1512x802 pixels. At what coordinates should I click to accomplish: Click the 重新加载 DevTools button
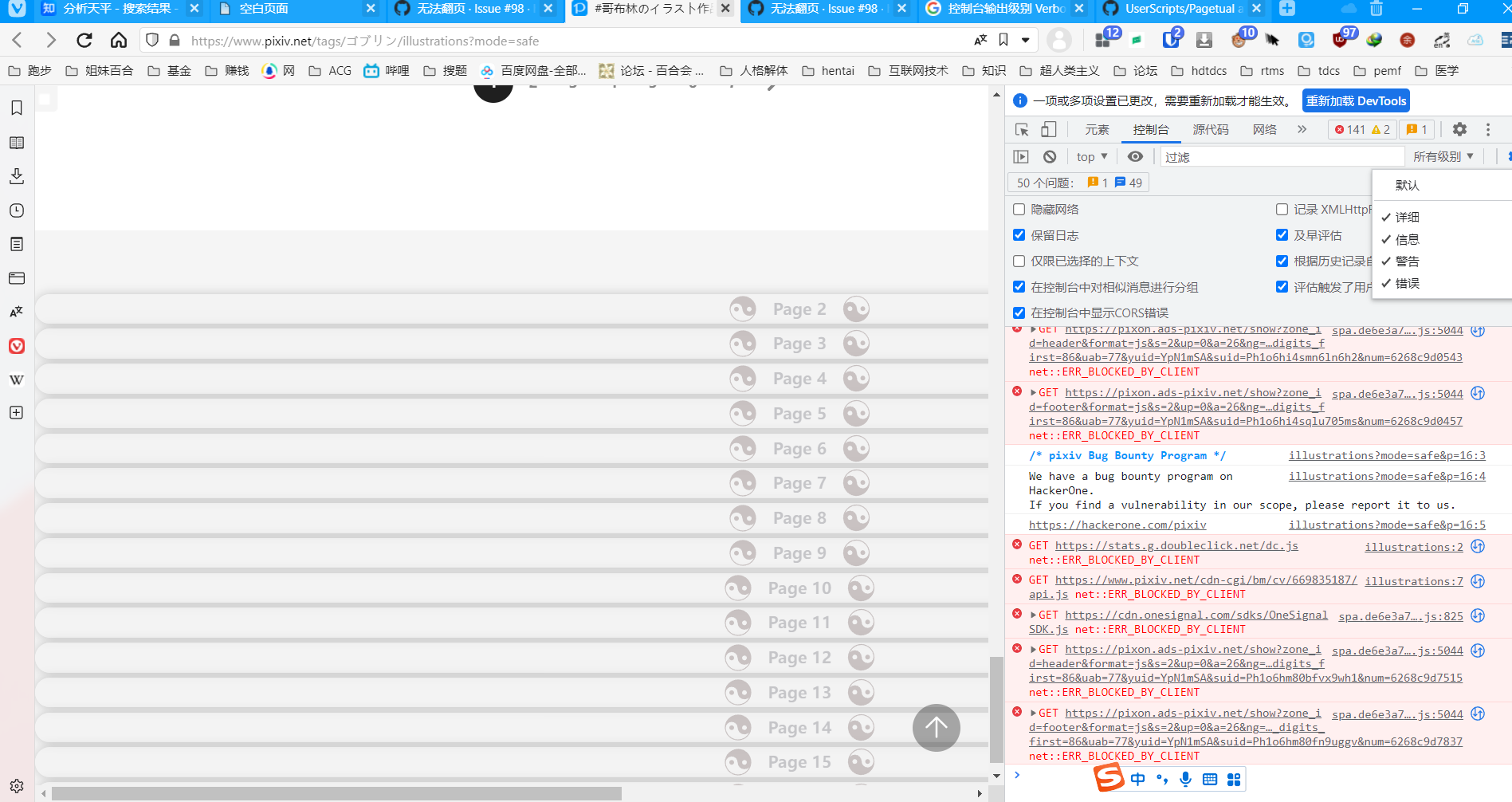tap(1356, 100)
